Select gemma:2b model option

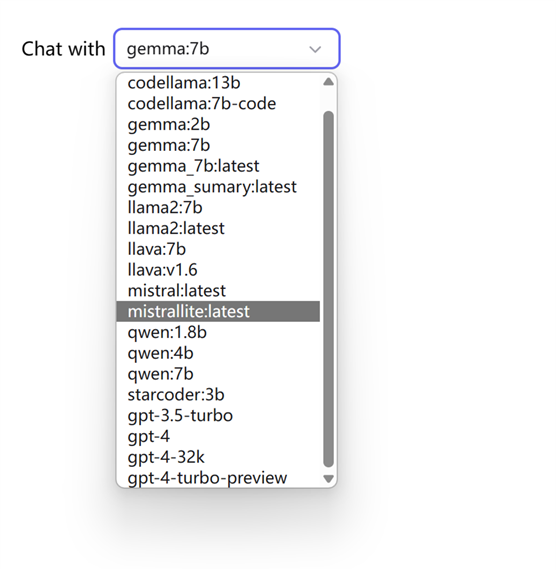tap(218, 124)
